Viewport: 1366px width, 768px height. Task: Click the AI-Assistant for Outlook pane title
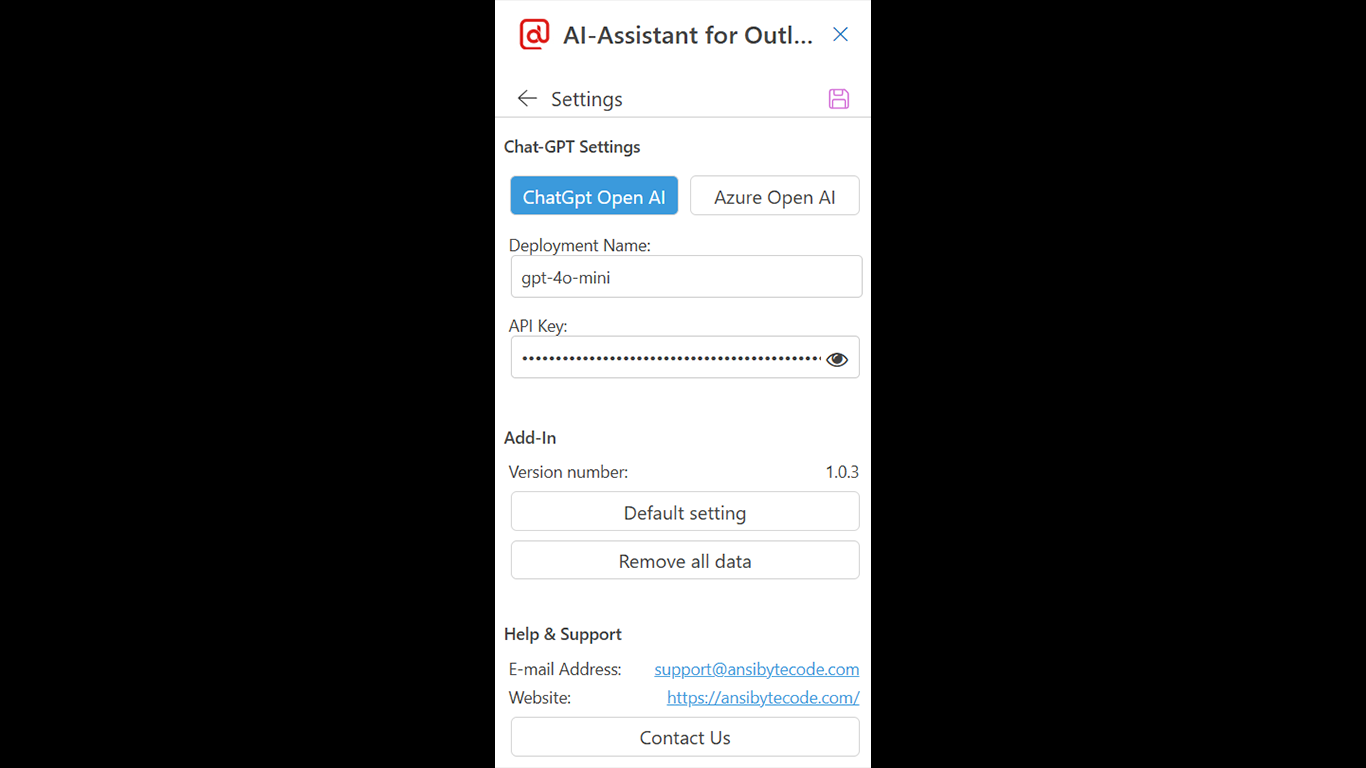click(688, 35)
